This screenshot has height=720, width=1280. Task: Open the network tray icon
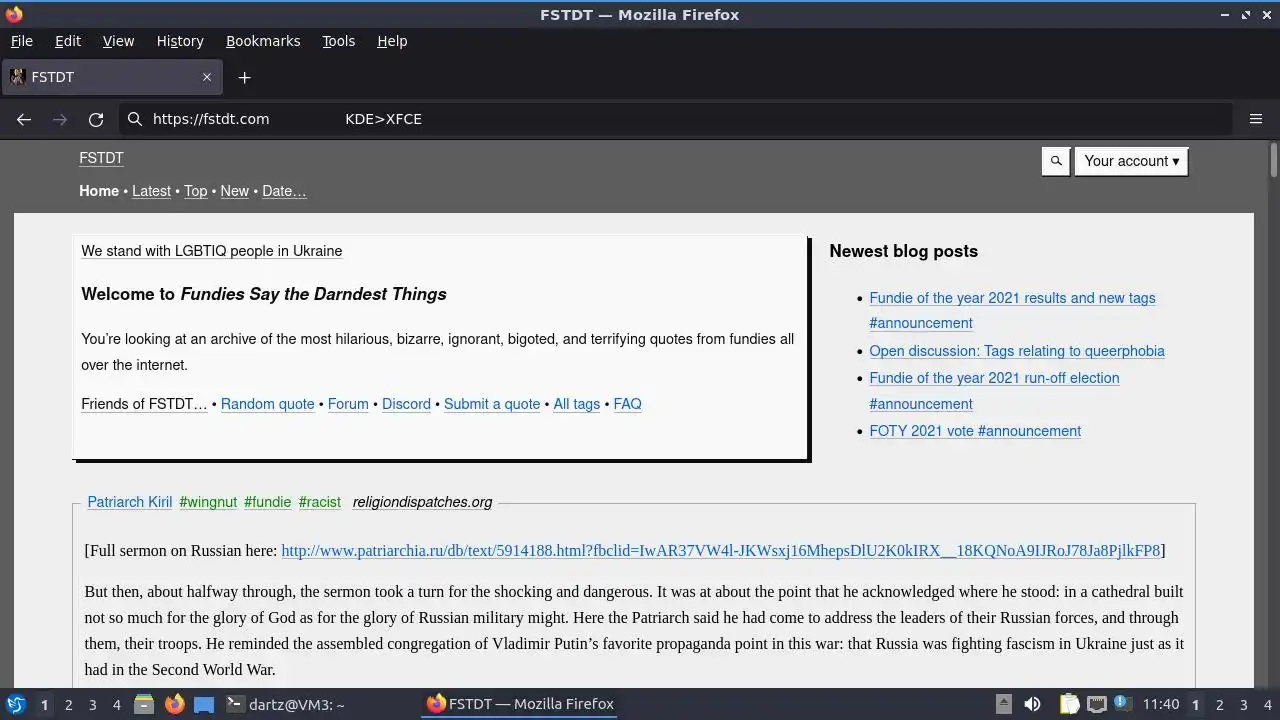click(1096, 704)
